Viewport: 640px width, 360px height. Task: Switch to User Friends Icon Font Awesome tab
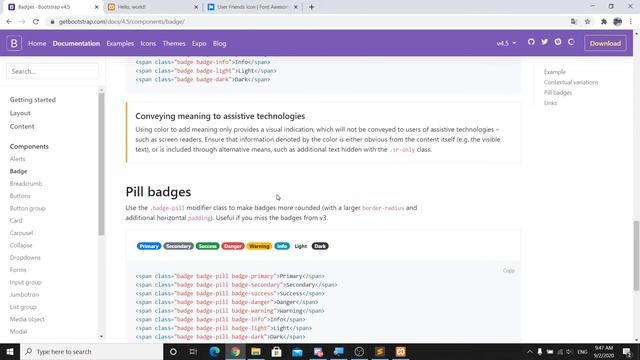pos(252,7)
